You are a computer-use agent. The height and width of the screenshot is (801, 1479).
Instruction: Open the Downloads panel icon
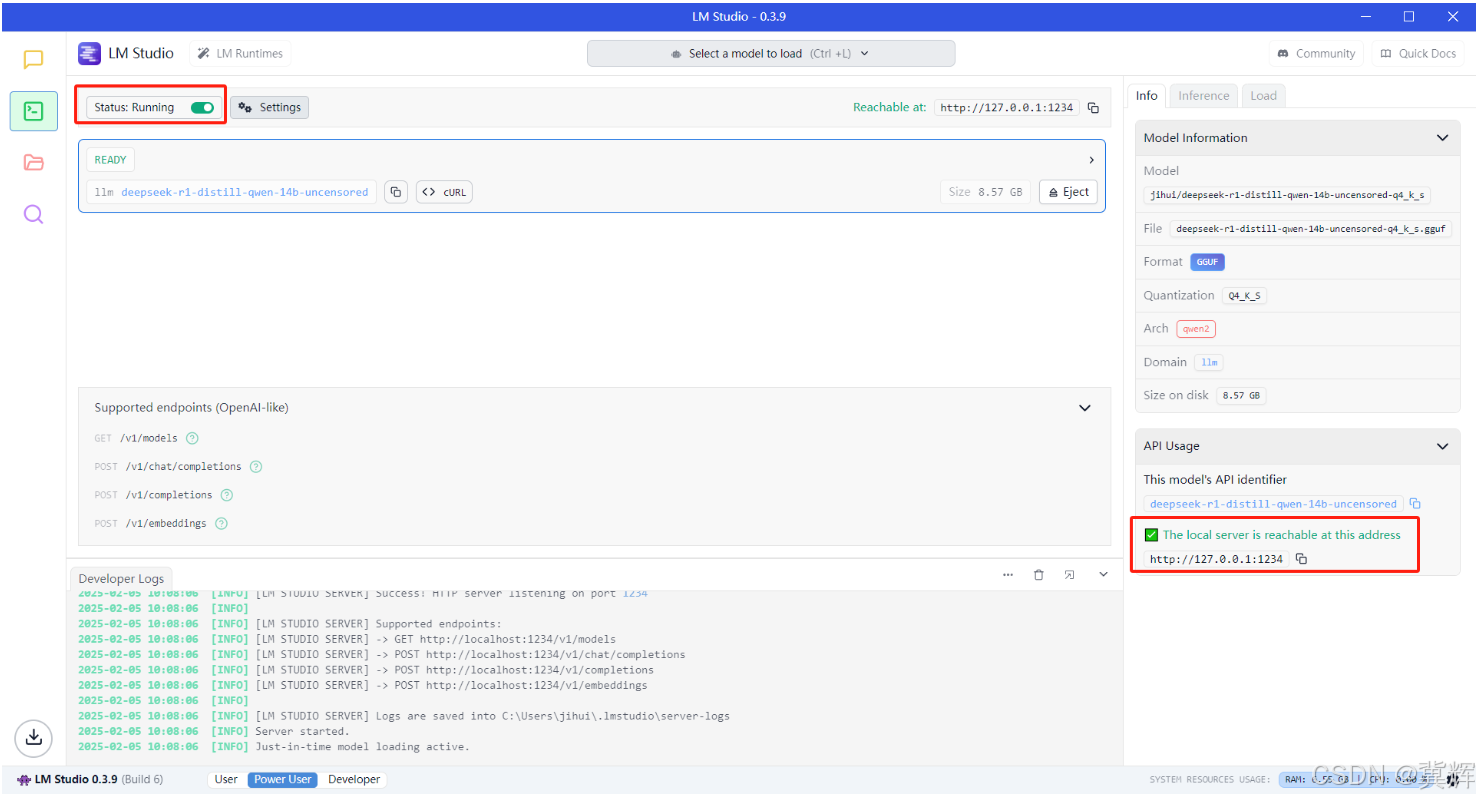click(33, 738)
